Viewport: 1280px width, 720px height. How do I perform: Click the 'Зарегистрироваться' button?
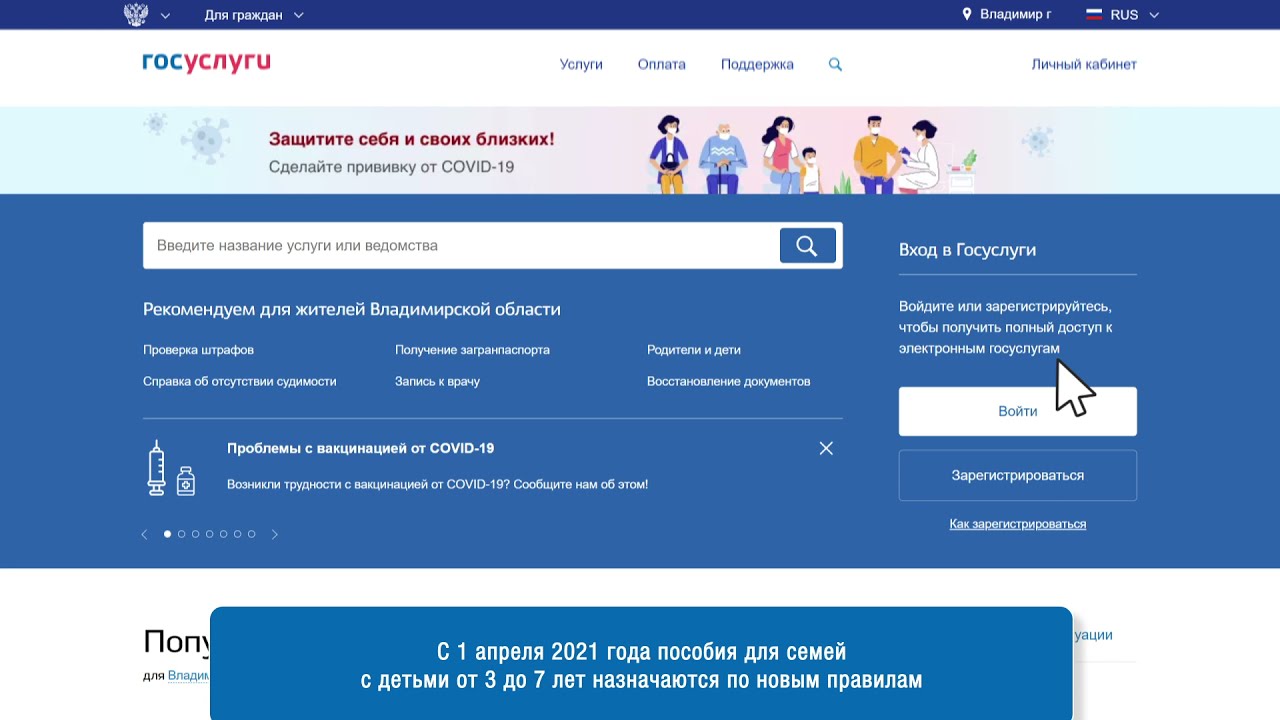coord(1018,475)
